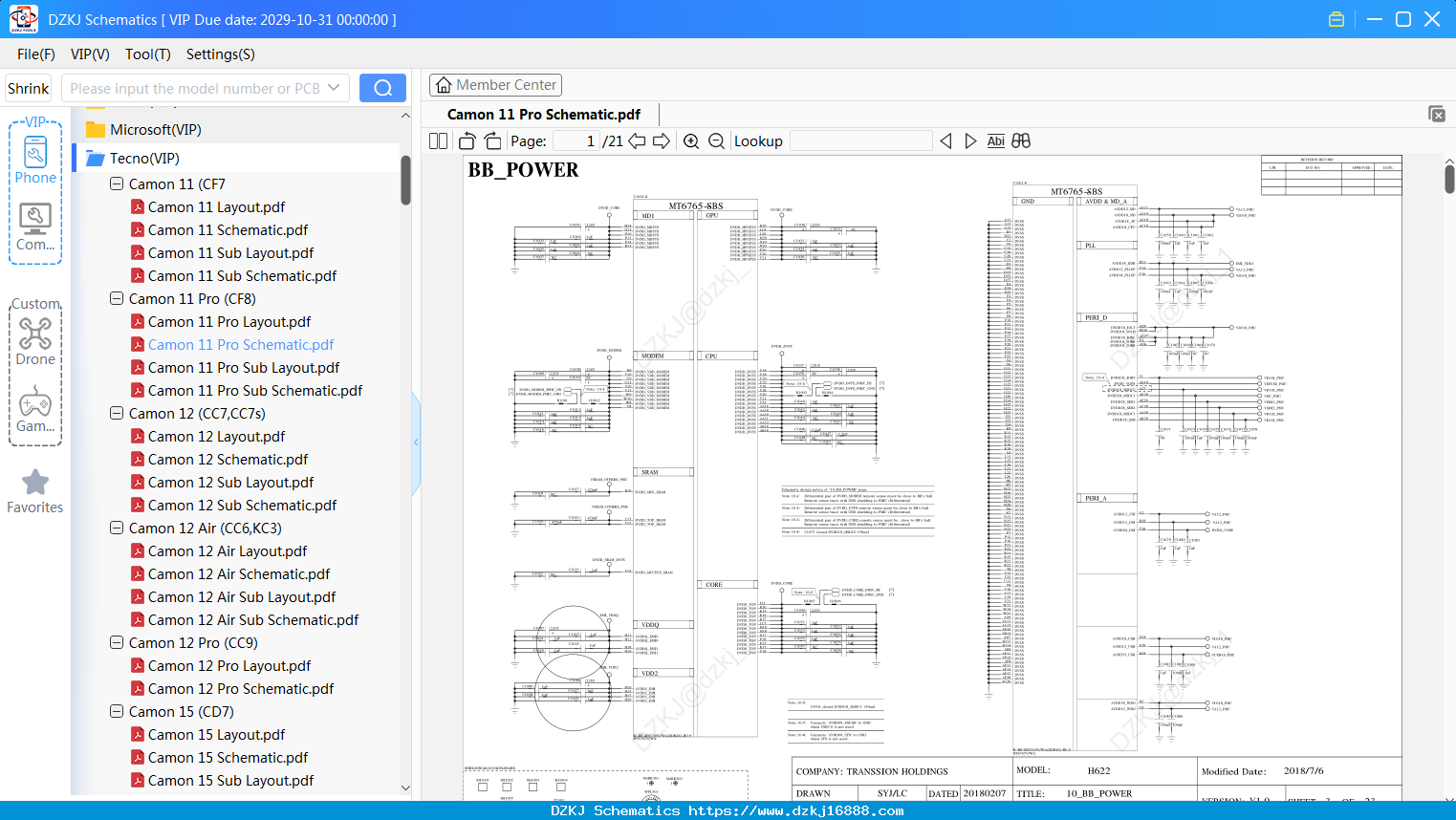Zoom out of the schematic
This screenshot has width=1456, height=820.
coord(716,140)
